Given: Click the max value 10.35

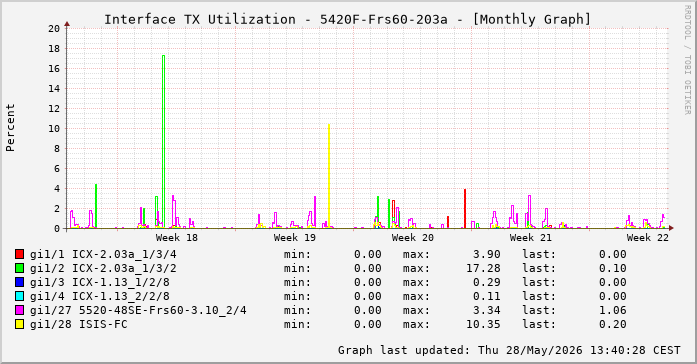Looking at the screenshot, I should click(483, 324).
